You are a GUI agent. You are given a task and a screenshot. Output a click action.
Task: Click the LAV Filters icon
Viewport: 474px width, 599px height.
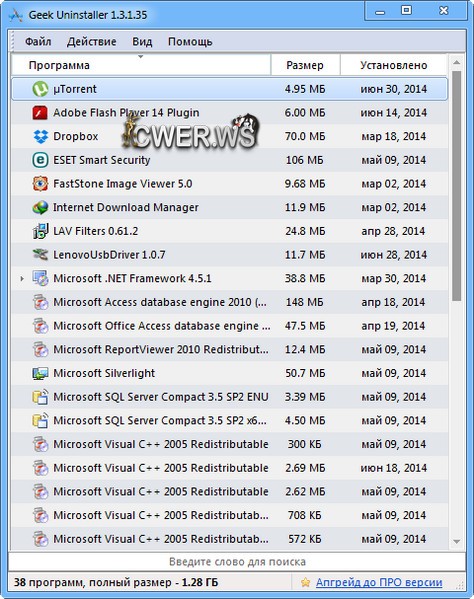40,231
